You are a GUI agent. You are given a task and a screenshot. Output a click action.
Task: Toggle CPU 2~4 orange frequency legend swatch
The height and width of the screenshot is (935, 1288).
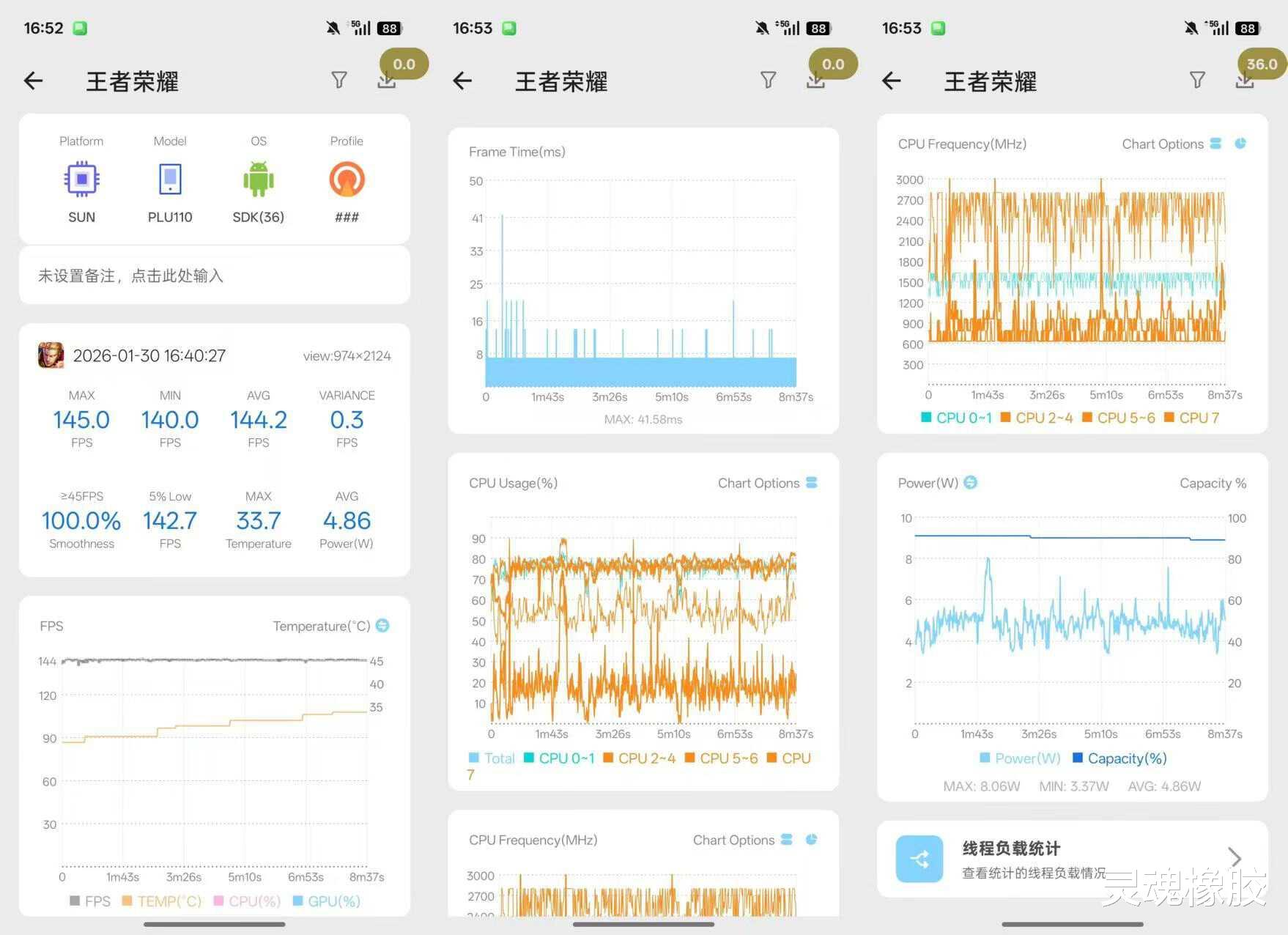[x=1006, y=418]
